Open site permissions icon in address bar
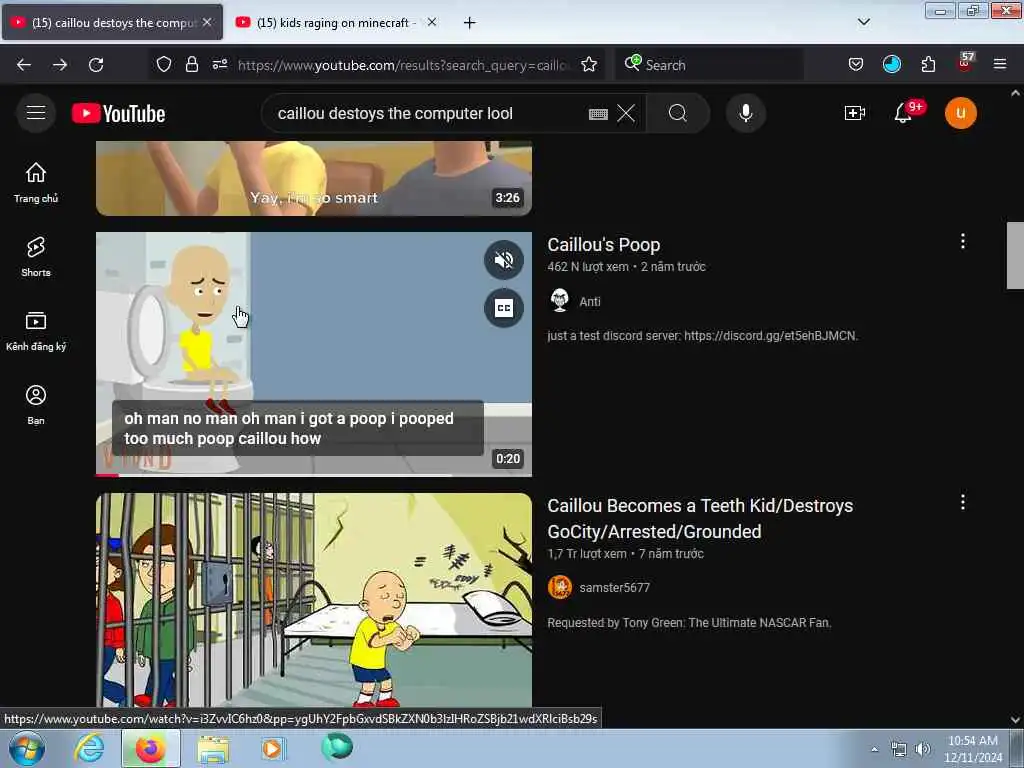This screenshot has height=768, width=1024. pyautogui.click(x=220, y=64)
